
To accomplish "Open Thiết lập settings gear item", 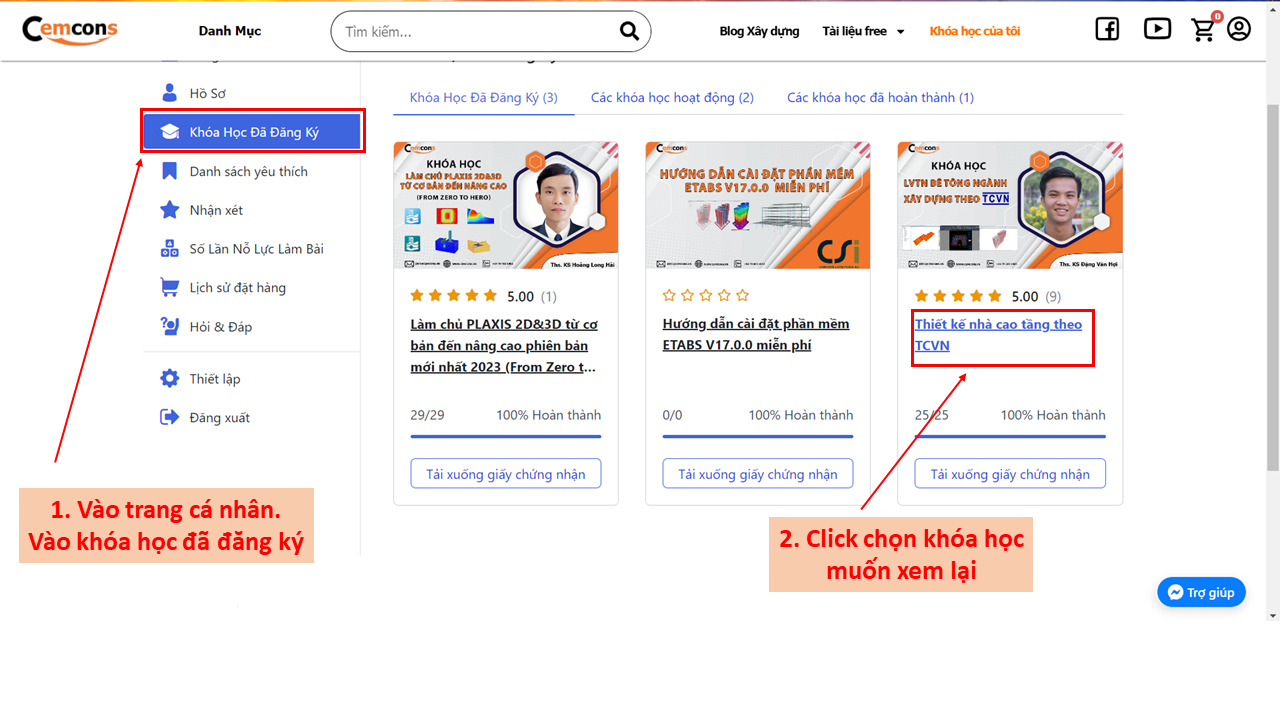I will click(x=214, y=379).
